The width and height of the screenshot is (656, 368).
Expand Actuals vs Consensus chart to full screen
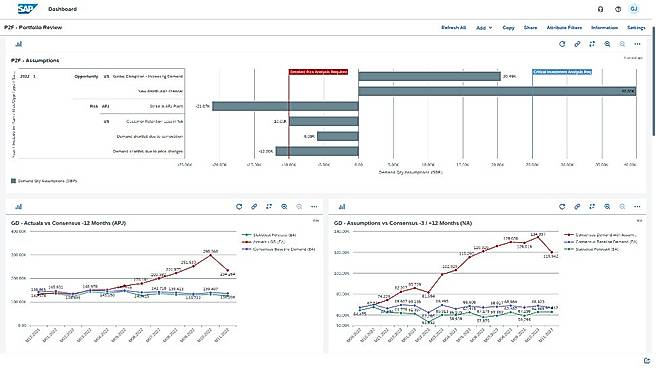click(269, 207)
